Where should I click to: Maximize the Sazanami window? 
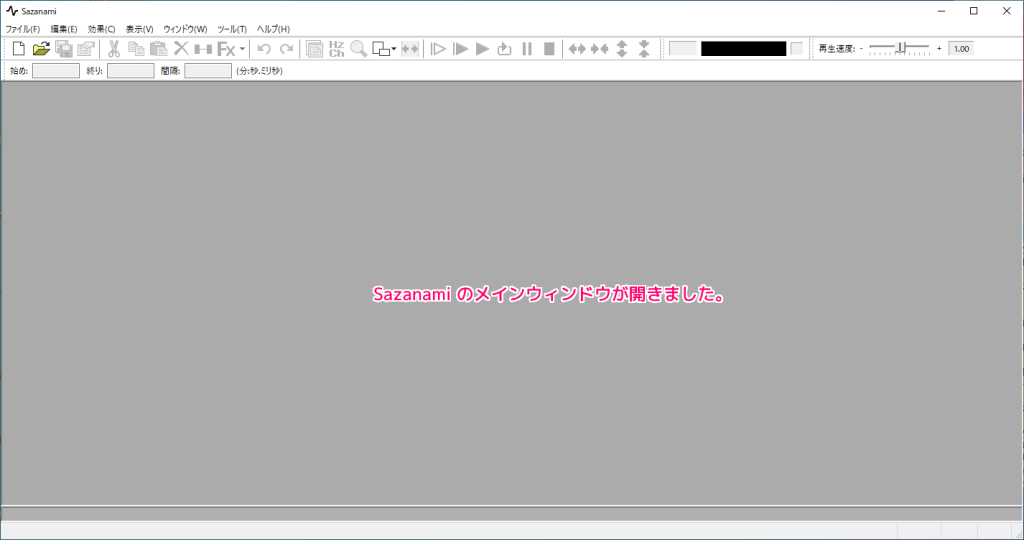(x=974, y=11)
